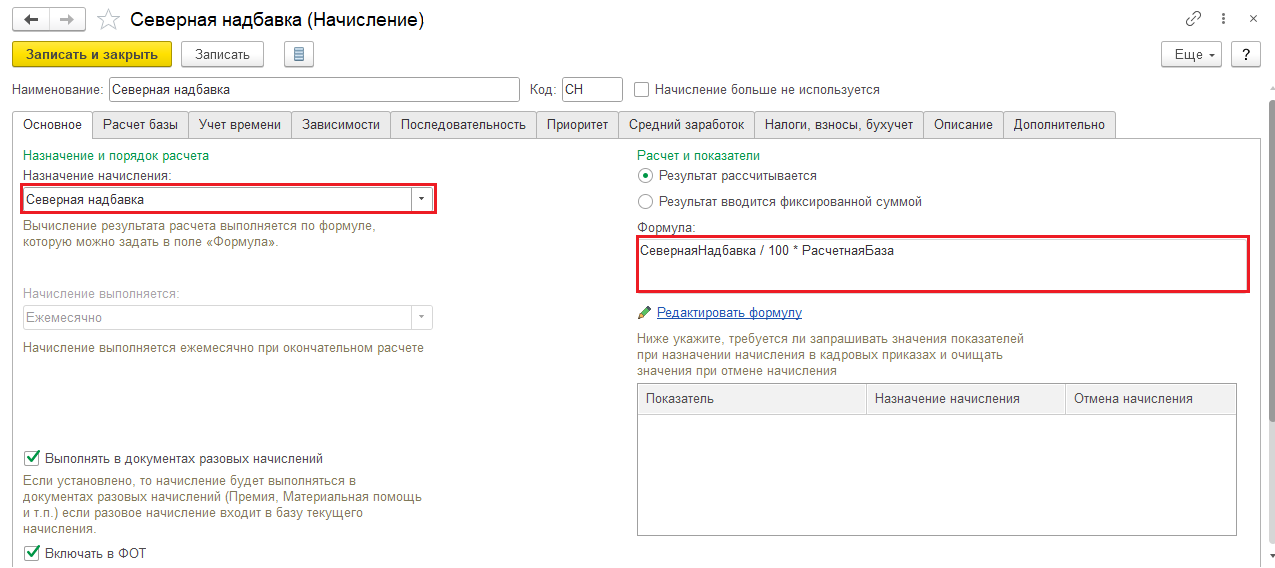Uncheck the 'Включать в ФОТ' checkbox

click(x=32, y=553)
